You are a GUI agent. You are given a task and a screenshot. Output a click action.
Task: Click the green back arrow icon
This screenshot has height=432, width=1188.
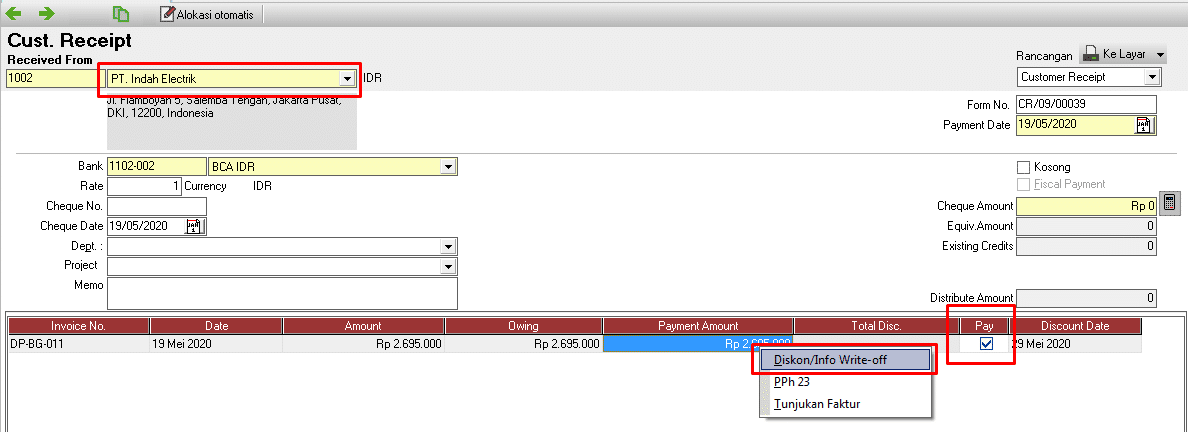14,14
